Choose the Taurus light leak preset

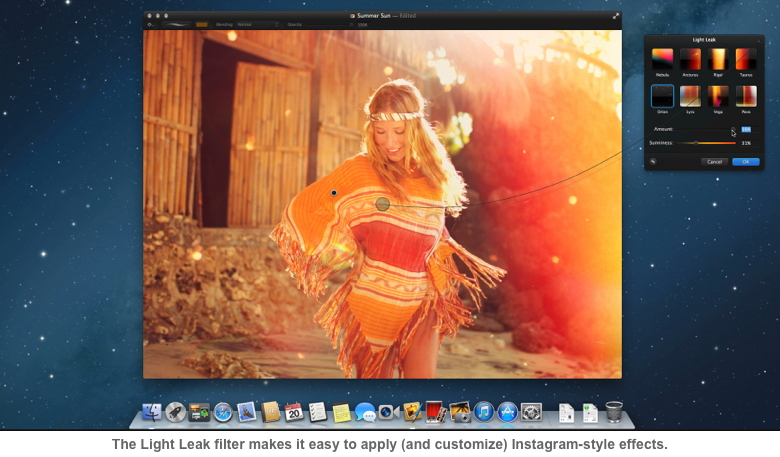[x=746, y=59]
